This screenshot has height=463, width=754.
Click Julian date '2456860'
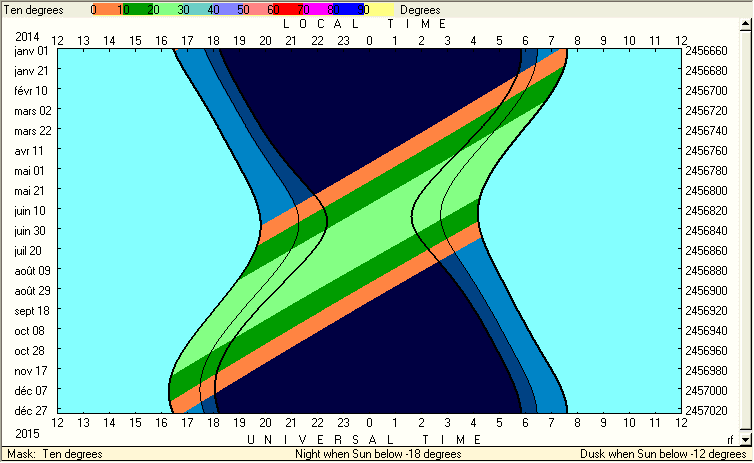pyautogui.click(x=706, y=251)
